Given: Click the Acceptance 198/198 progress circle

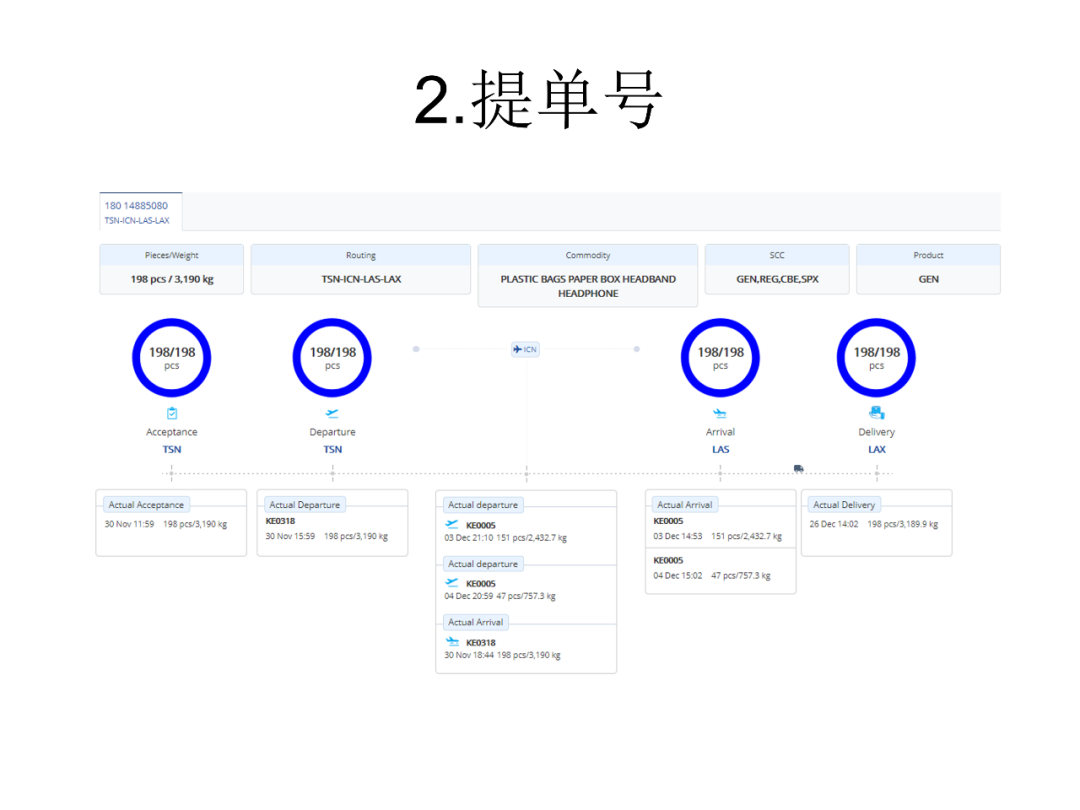Looking at the screenshot, I should (x=172, y=357).
